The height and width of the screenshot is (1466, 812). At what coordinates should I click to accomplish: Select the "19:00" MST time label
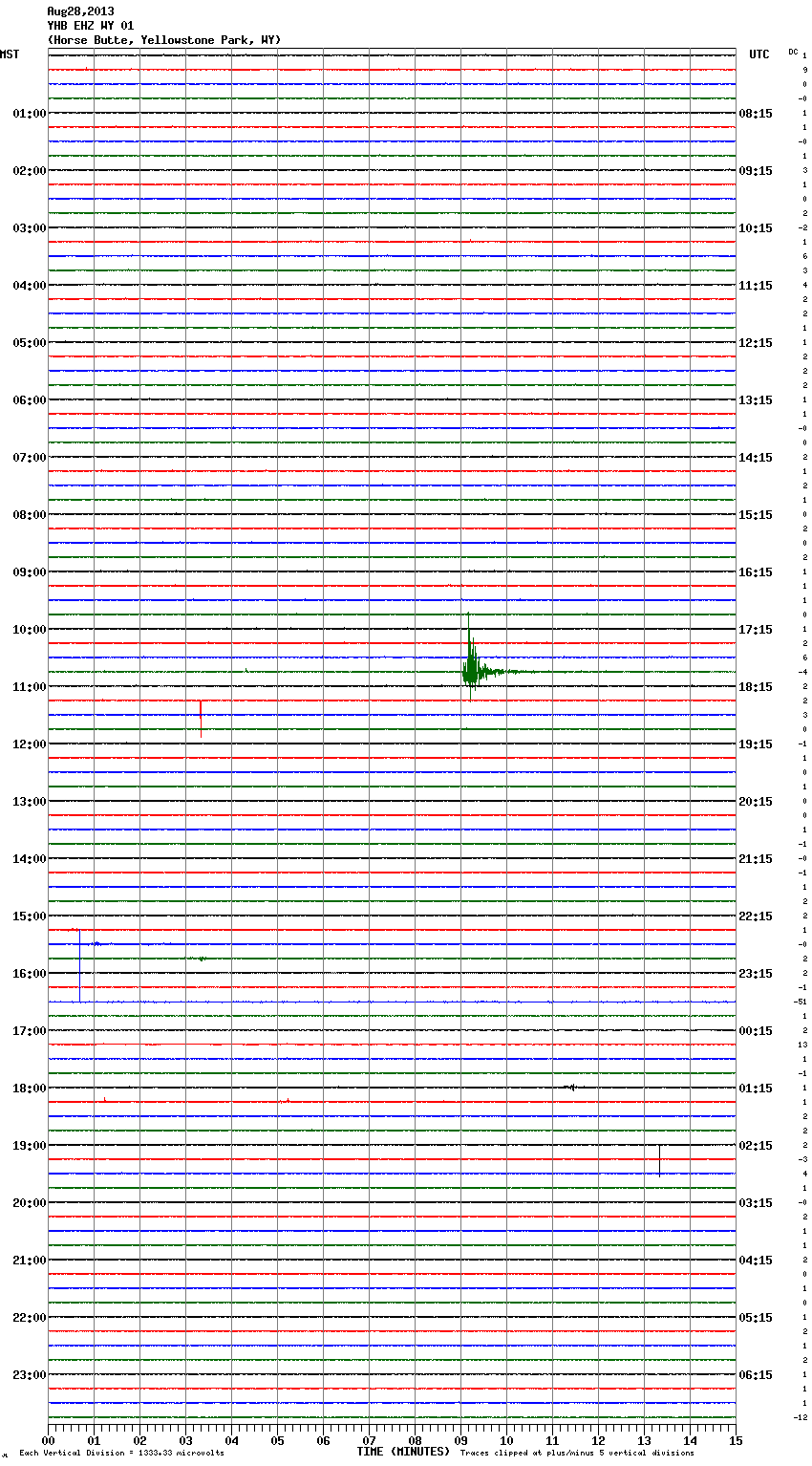coord(30,1146)
